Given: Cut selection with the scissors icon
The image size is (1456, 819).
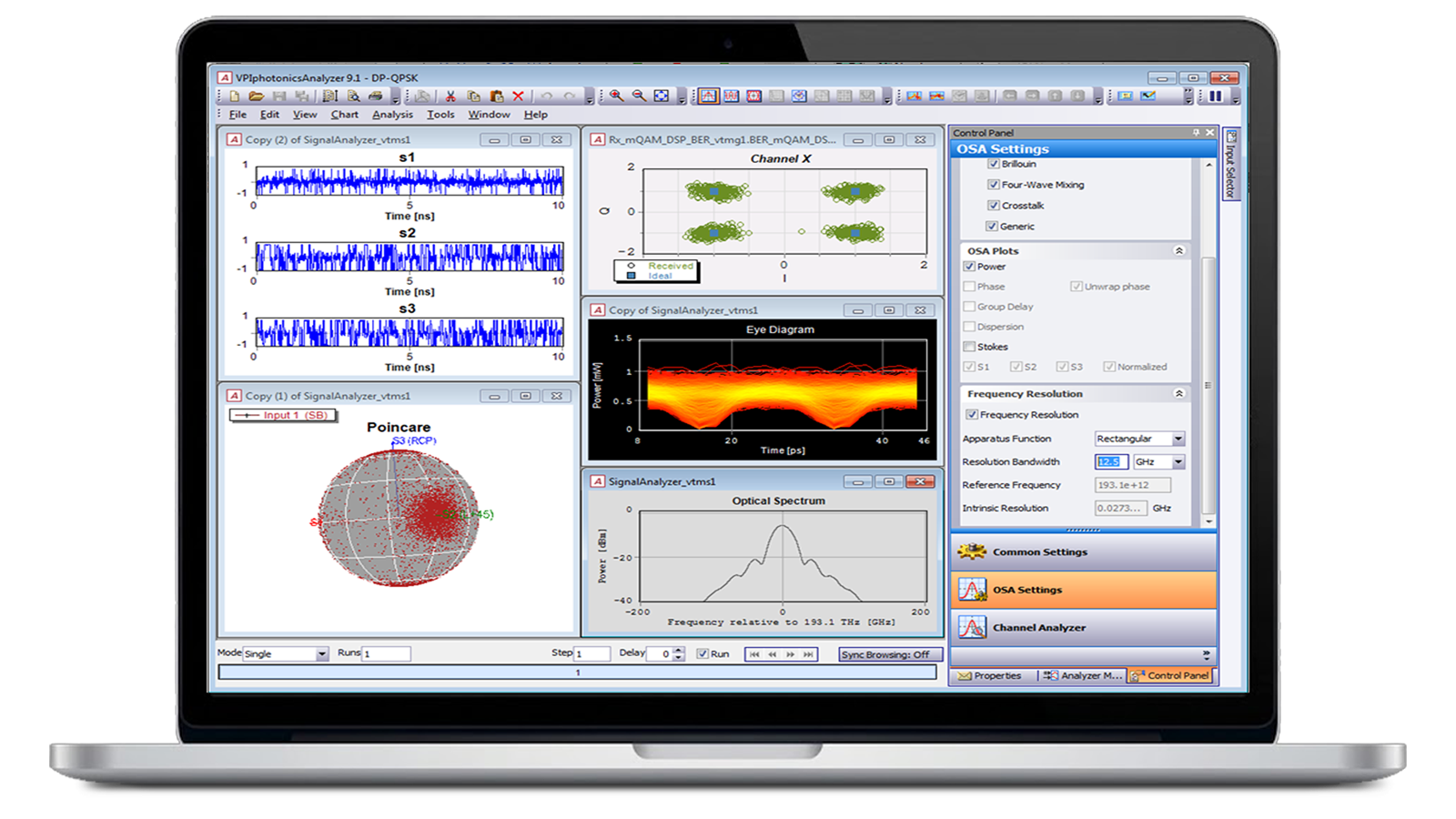Looking at the screenshot, I should (450, 96).
